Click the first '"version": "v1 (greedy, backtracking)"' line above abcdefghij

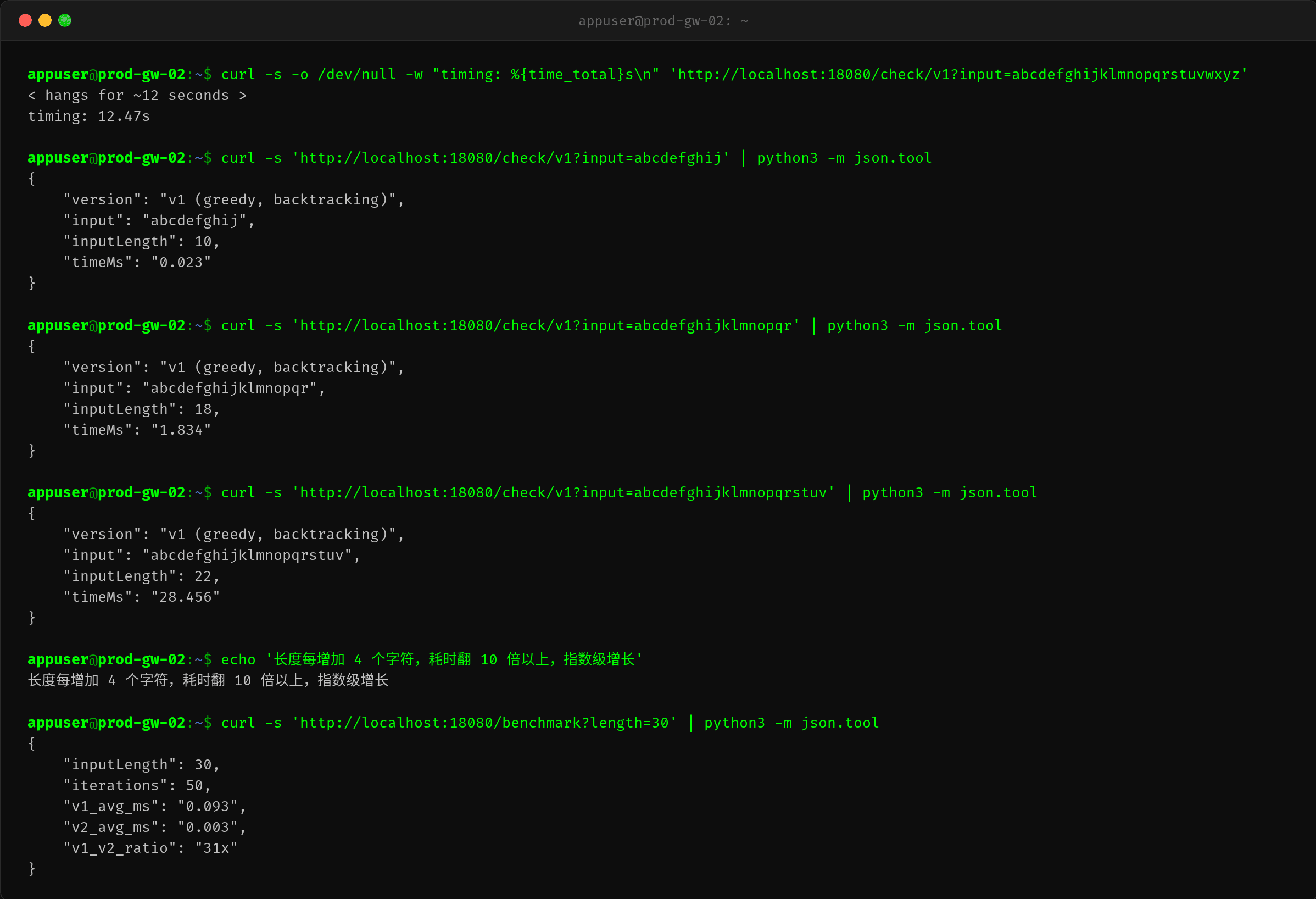233,199
